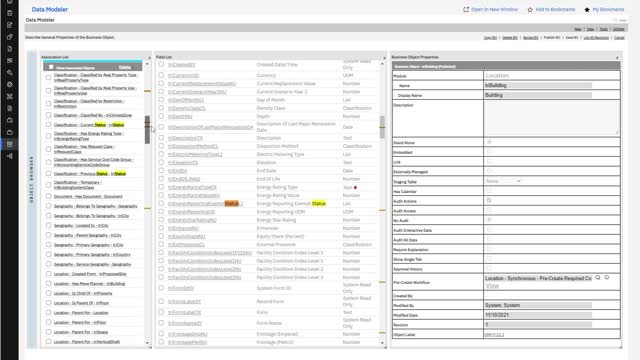Screen dimensions: 640x360
Task: Click Energy Reporting Exempt Status field label
Action: click(x=291, y=204)
